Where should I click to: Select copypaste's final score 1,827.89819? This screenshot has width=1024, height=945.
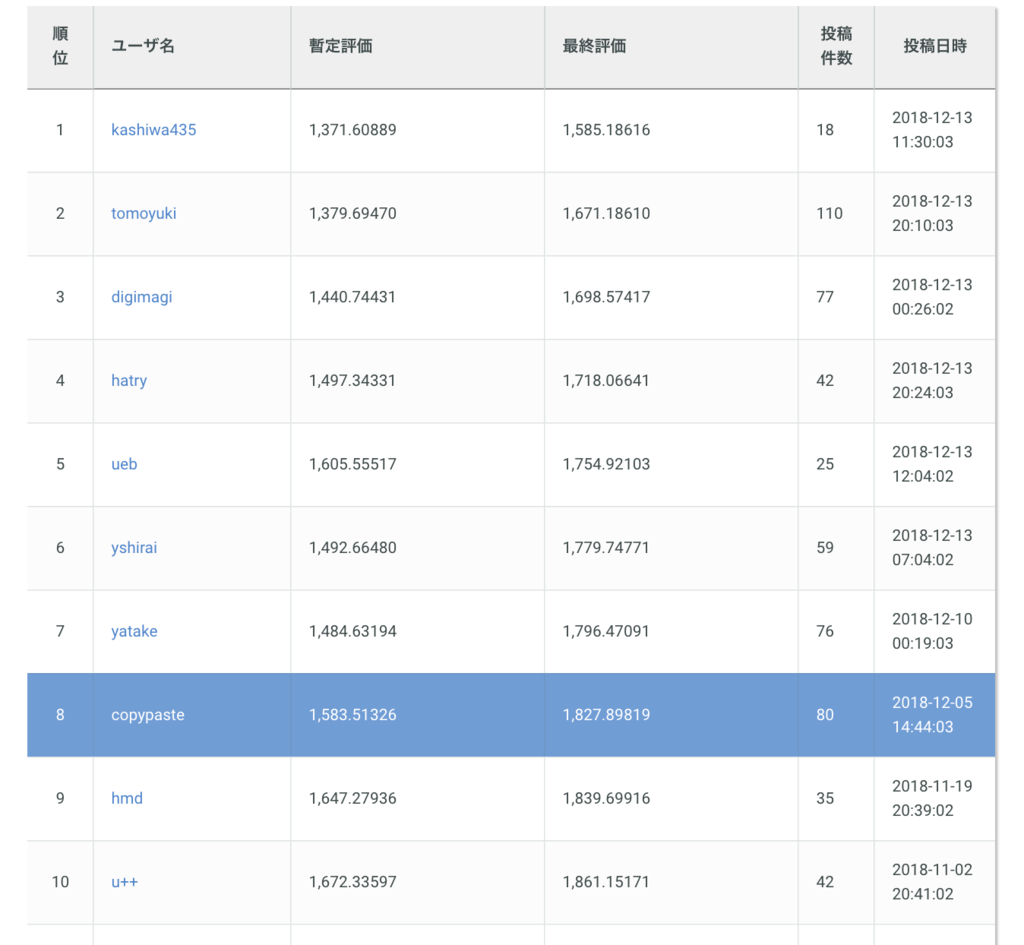607,715
